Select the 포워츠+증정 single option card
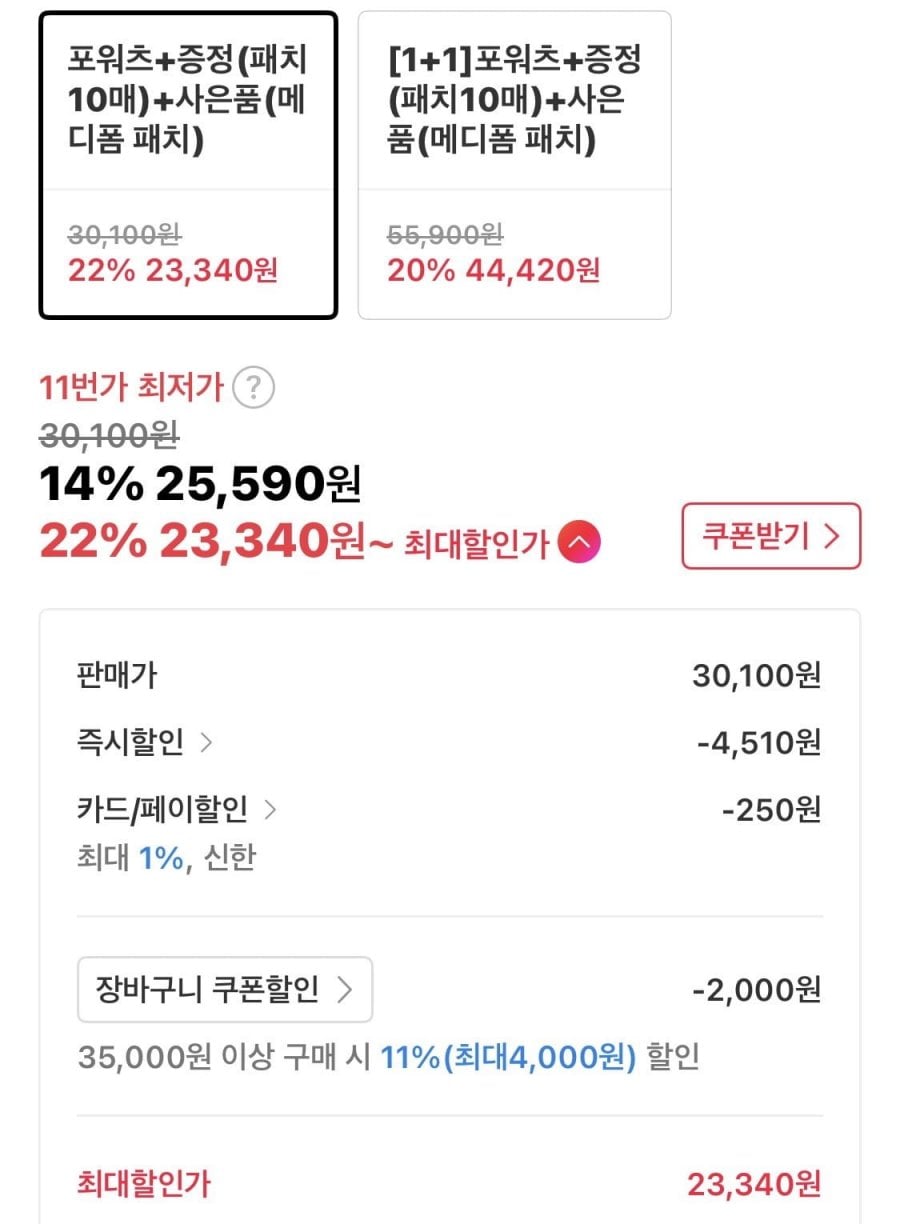The image size is (900, 1224). coord(188,165)
